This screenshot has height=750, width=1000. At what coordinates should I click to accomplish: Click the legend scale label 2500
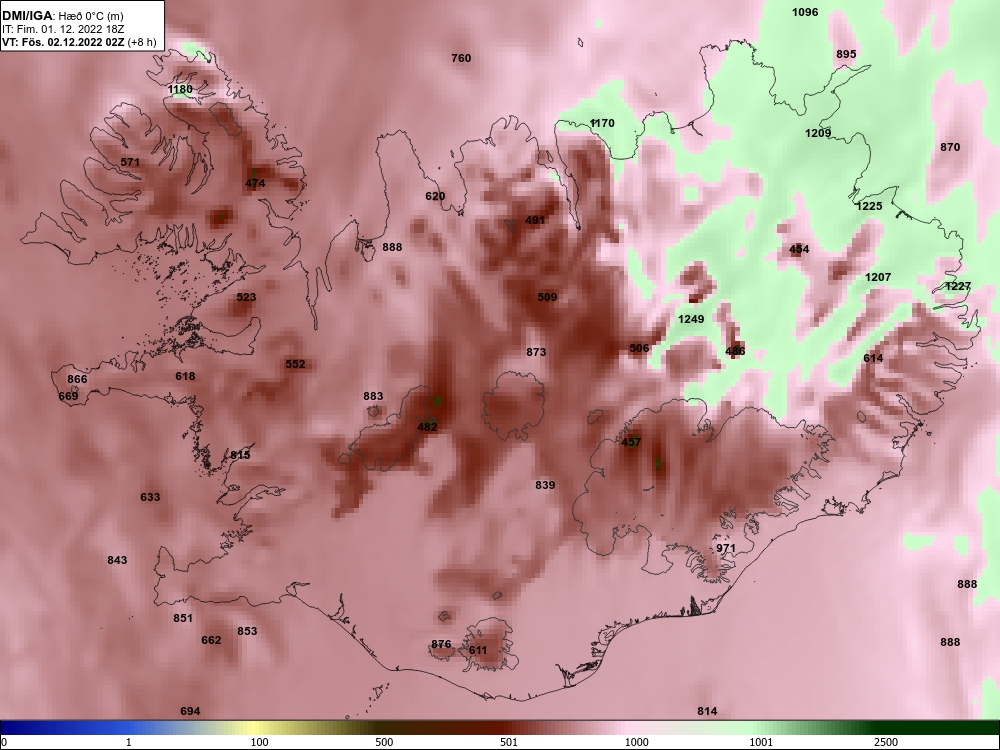pyautogui.click(x=886, y=742)
